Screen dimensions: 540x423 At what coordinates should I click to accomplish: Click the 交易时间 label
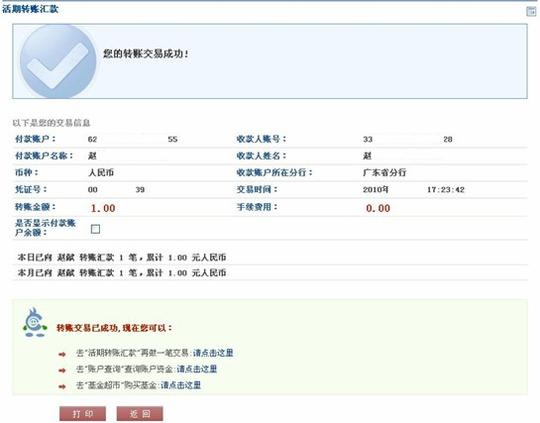[x=257, y=189]
